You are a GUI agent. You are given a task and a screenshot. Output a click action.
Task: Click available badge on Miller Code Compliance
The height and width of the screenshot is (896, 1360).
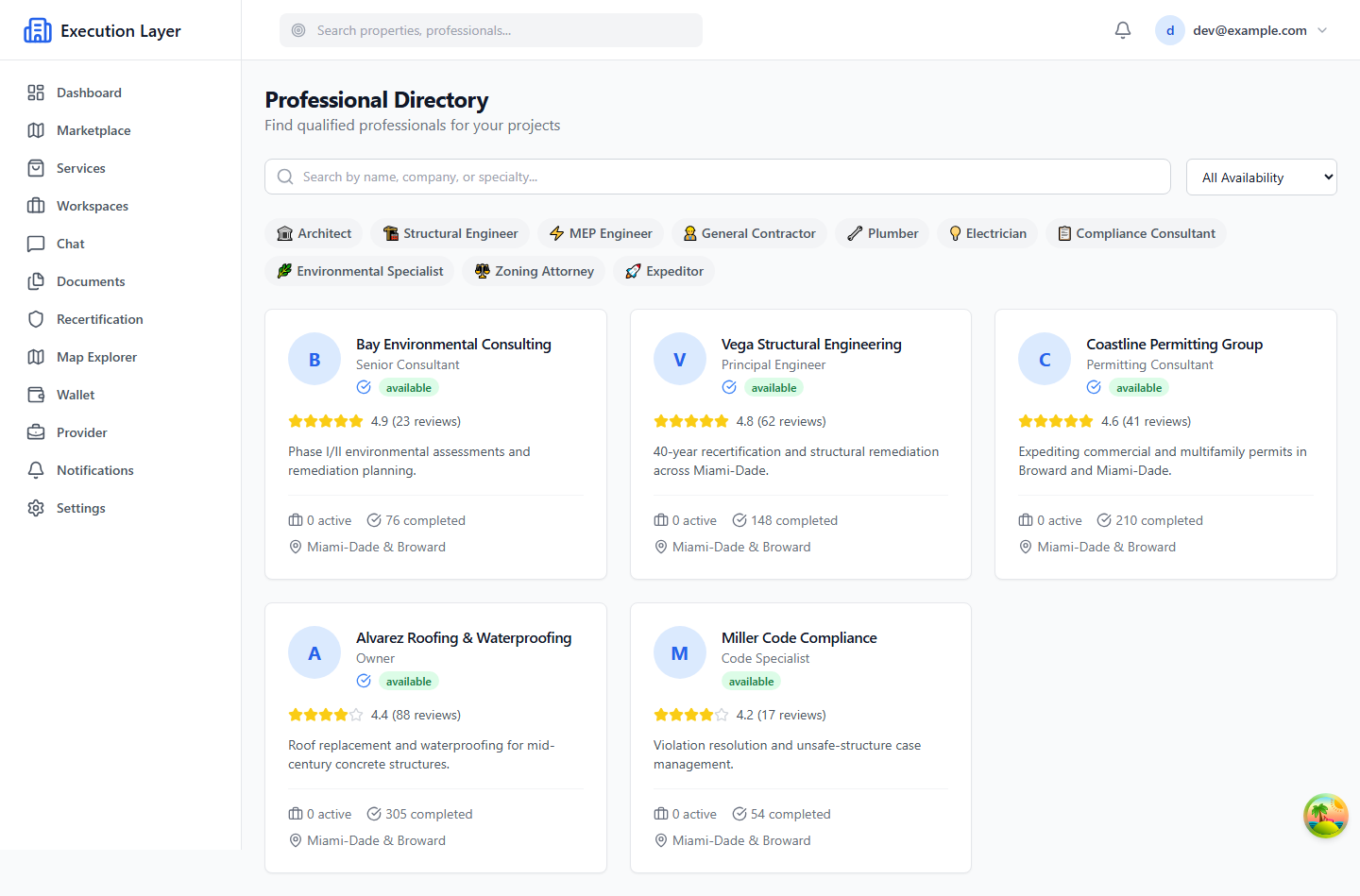click(x=751, y=681)
